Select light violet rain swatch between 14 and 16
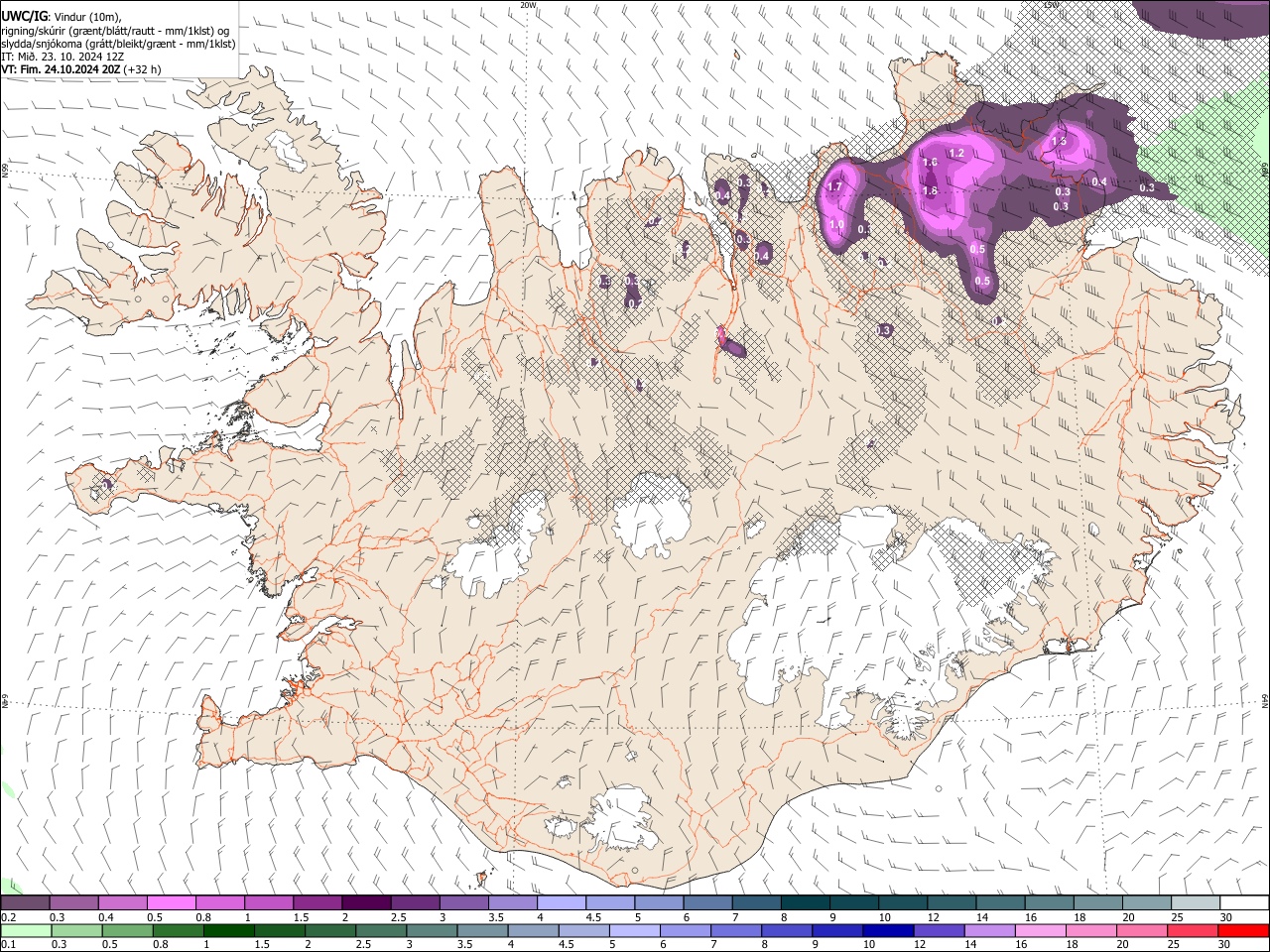Image resolution: width=1270 pixels, height=952 pixels. pyautogui.click(x=988, y=930)
